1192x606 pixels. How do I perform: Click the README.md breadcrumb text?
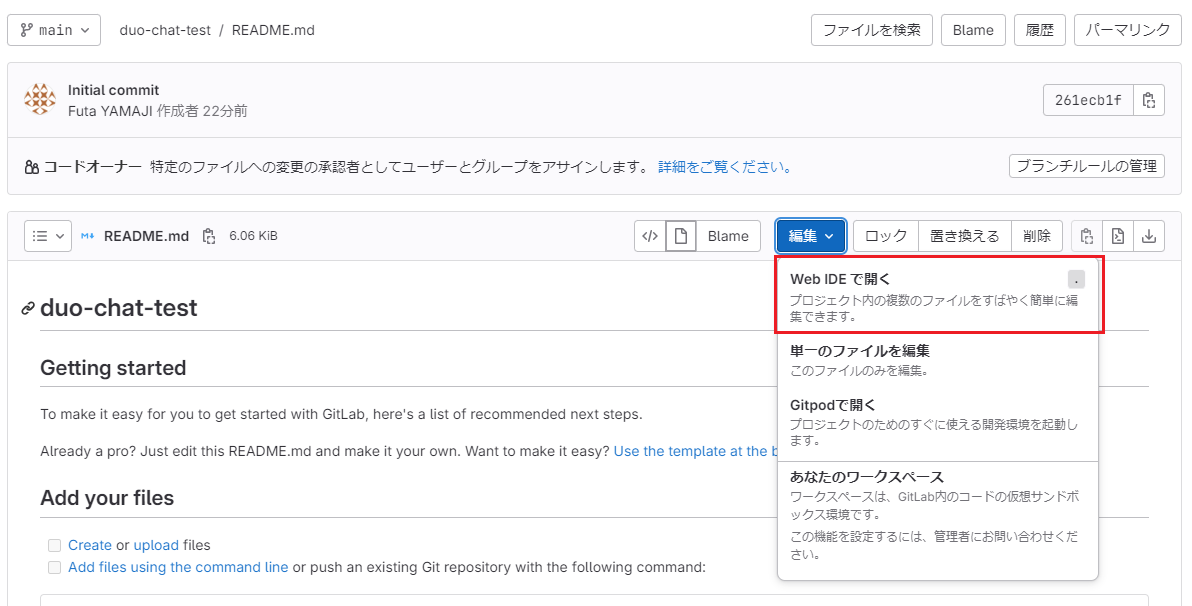273,30
